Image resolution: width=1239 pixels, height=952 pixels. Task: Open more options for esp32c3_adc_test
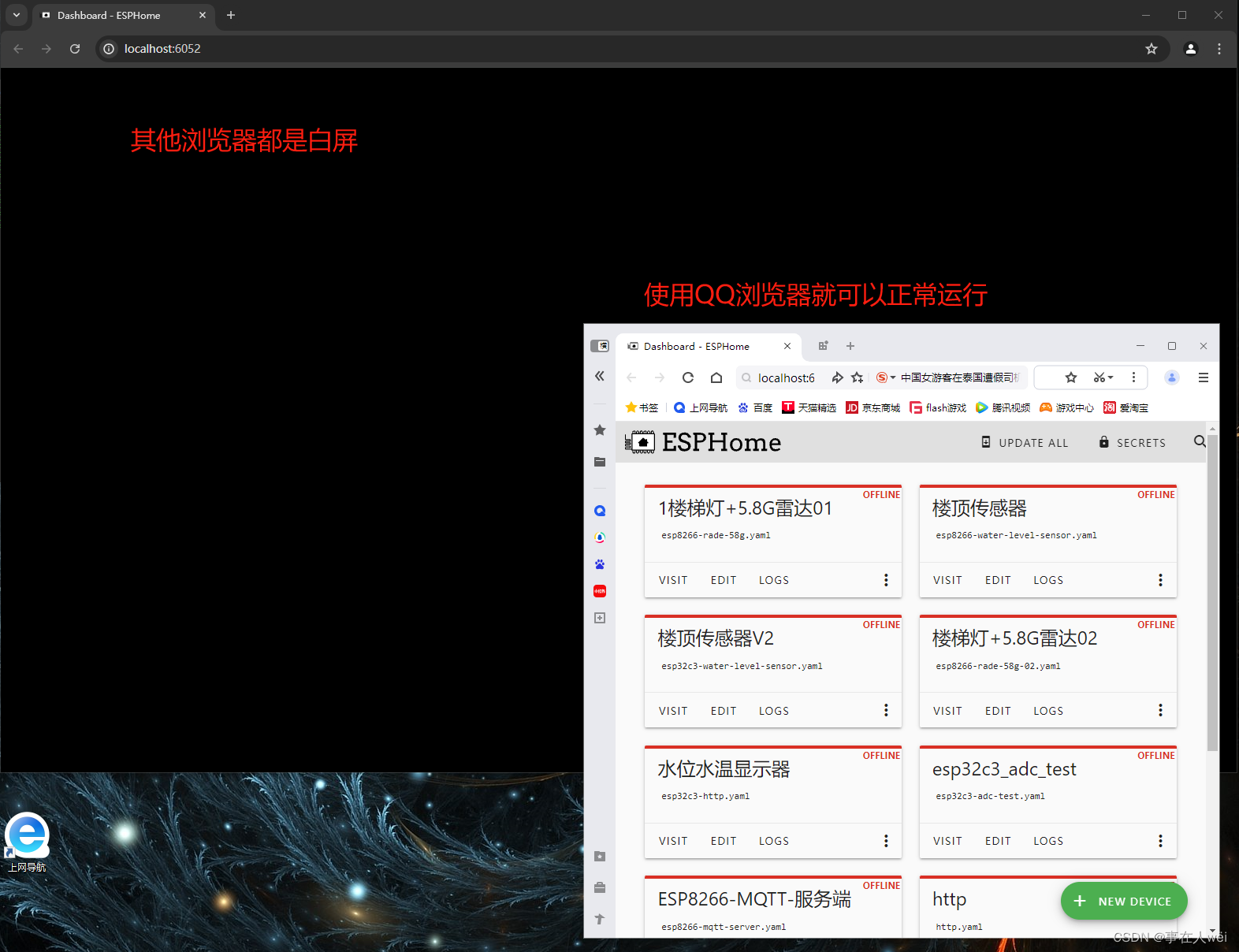click(1160, 841)
